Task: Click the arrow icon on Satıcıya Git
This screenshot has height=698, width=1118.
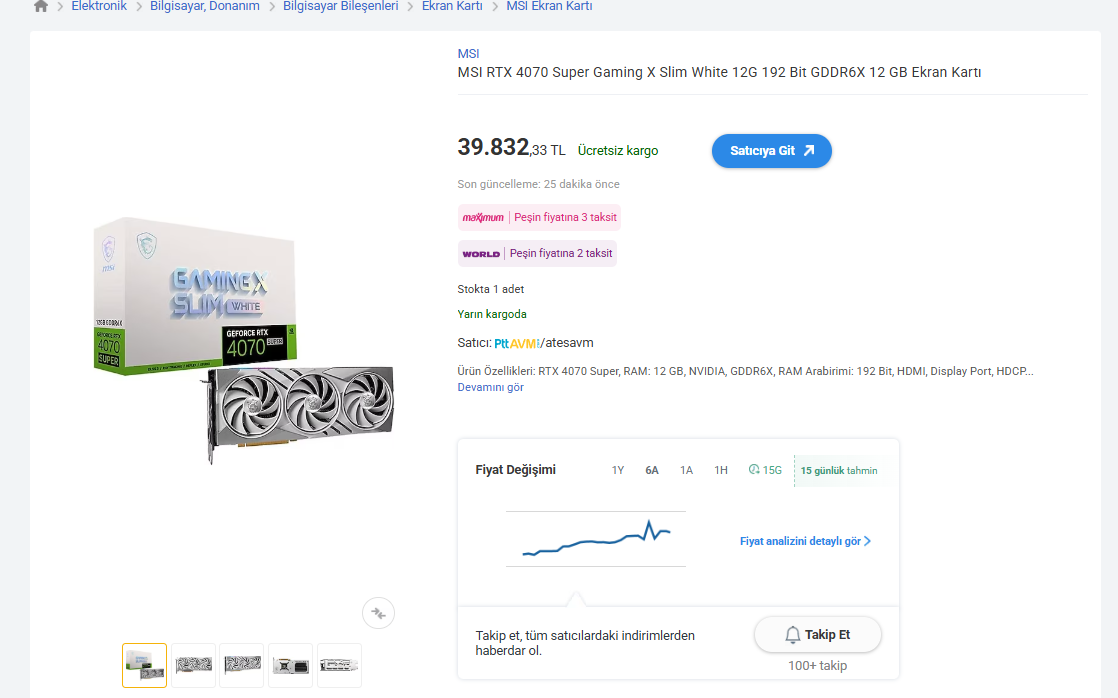Action: coord(809,150)
